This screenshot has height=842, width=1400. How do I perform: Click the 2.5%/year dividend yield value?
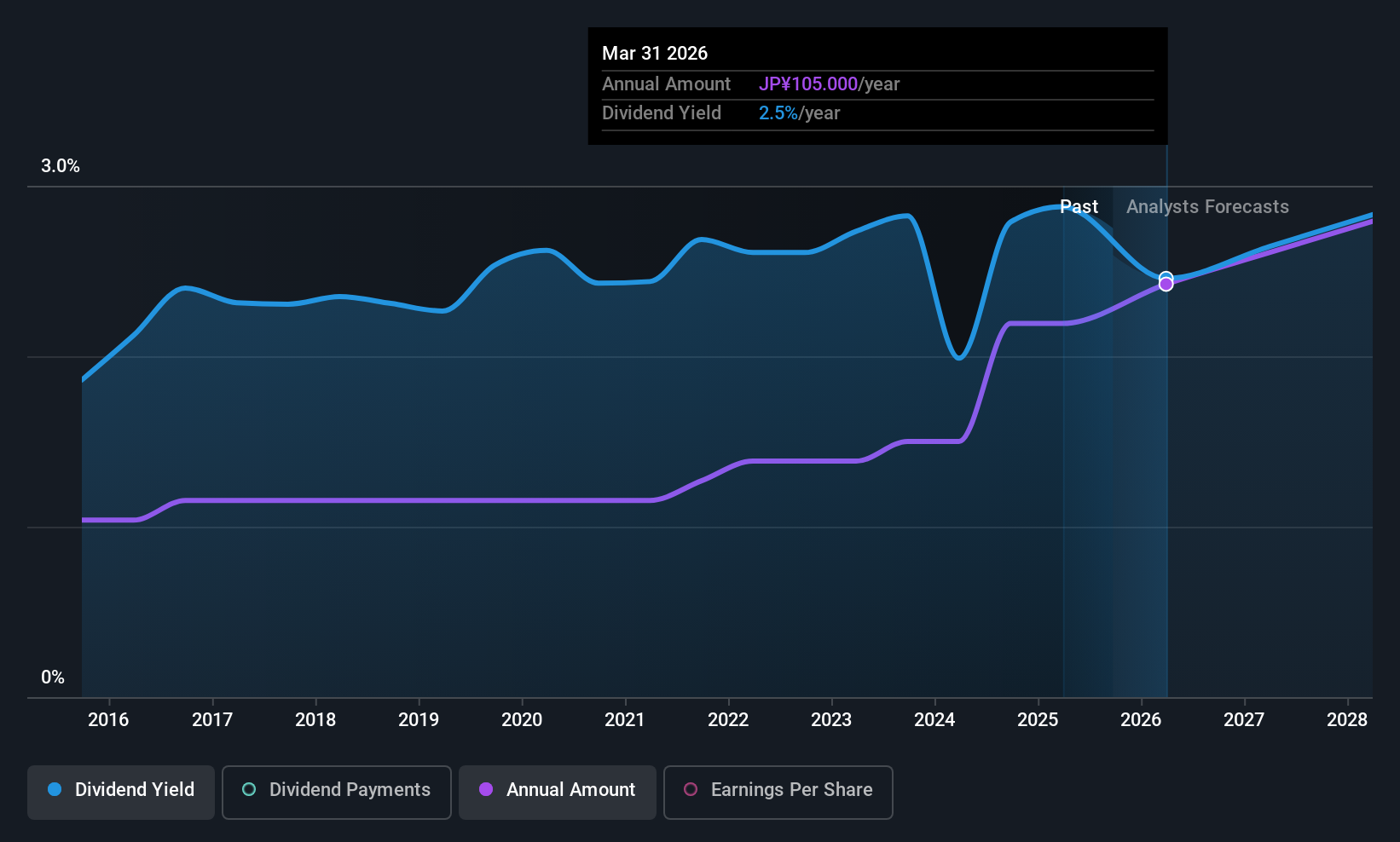[778, 112]
